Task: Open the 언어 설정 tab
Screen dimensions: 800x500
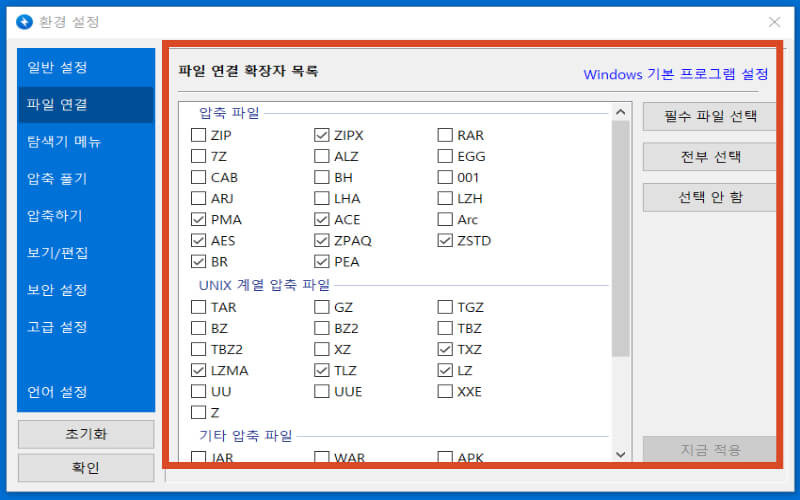Action: point(86,392)
